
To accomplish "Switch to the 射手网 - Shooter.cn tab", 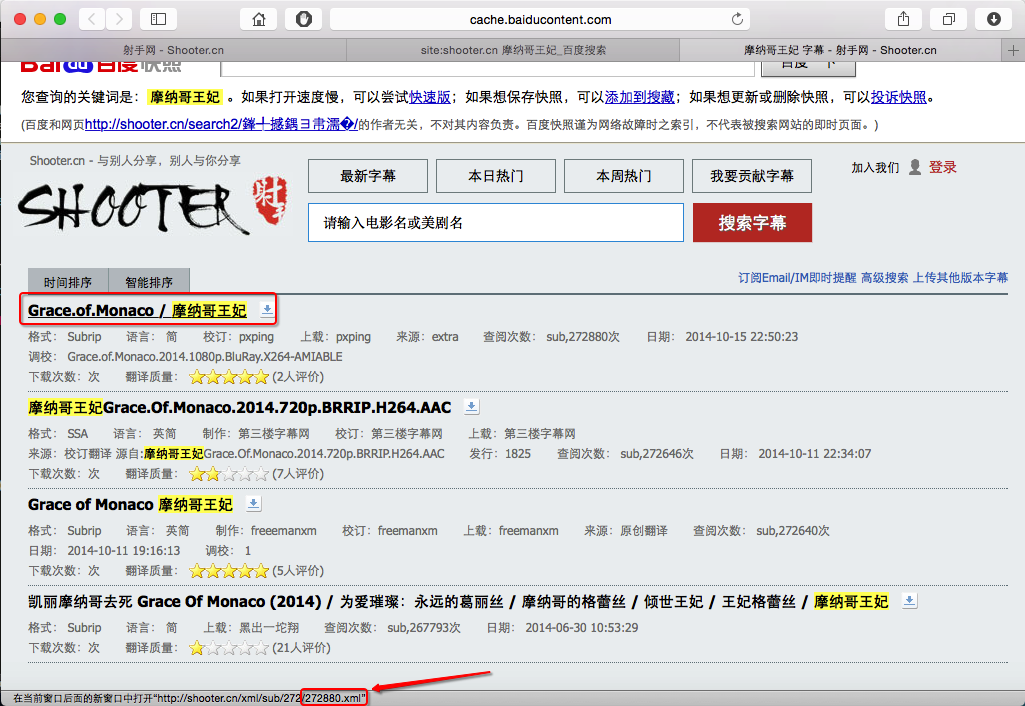I will click(x=173, y=50).
